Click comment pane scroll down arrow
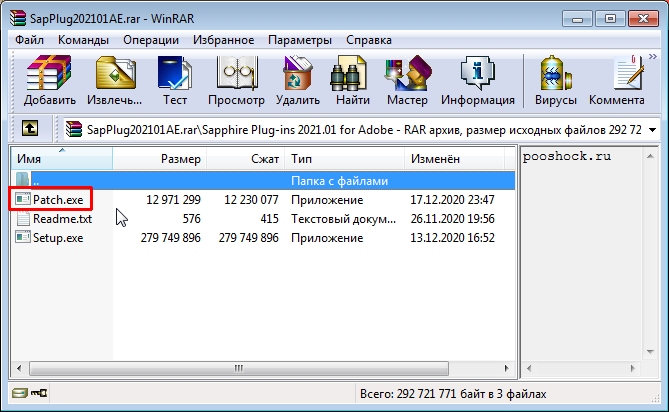Screen dimensions: 669x412 click(x=650, y=351)
